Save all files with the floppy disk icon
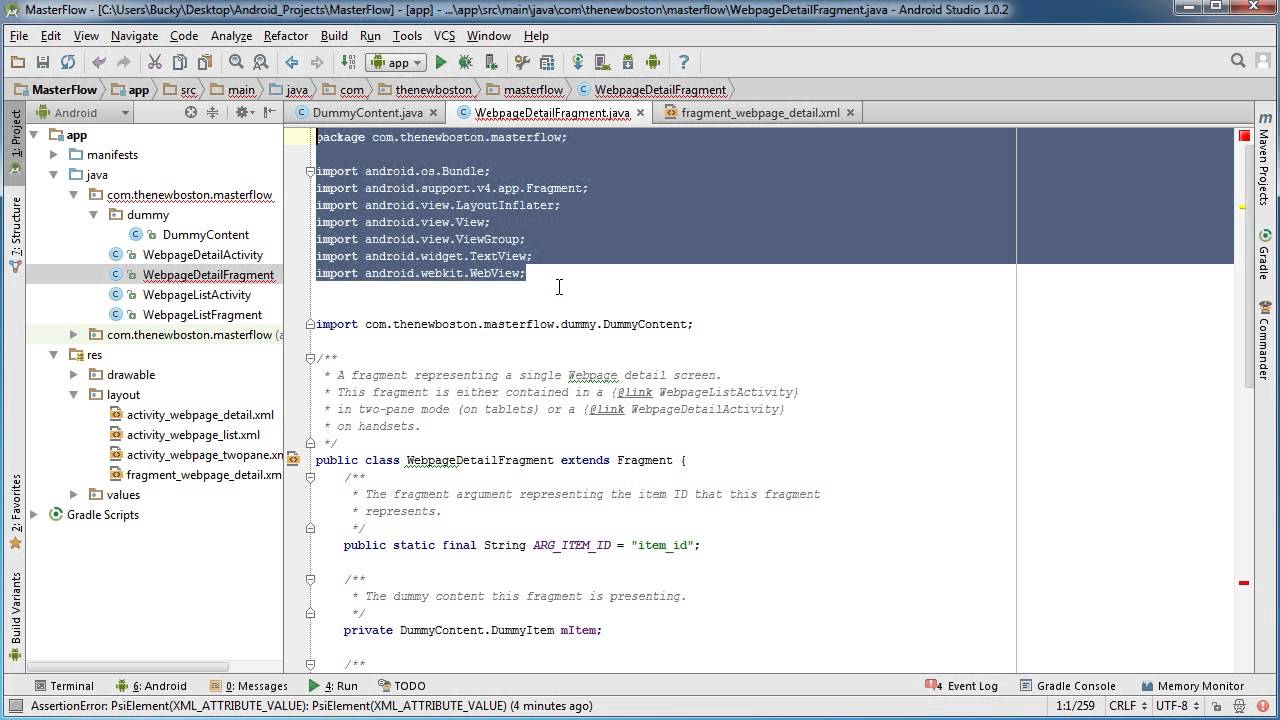Viewport: 1280px width, 720px height. [x=43, y=62]
